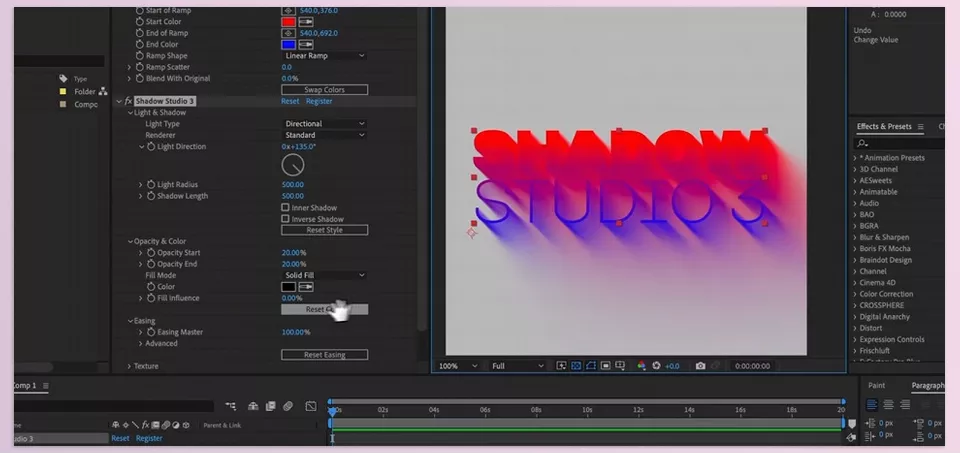
Task: Open the Renderer Standard dropdown
Action: [x=324, y=135]
